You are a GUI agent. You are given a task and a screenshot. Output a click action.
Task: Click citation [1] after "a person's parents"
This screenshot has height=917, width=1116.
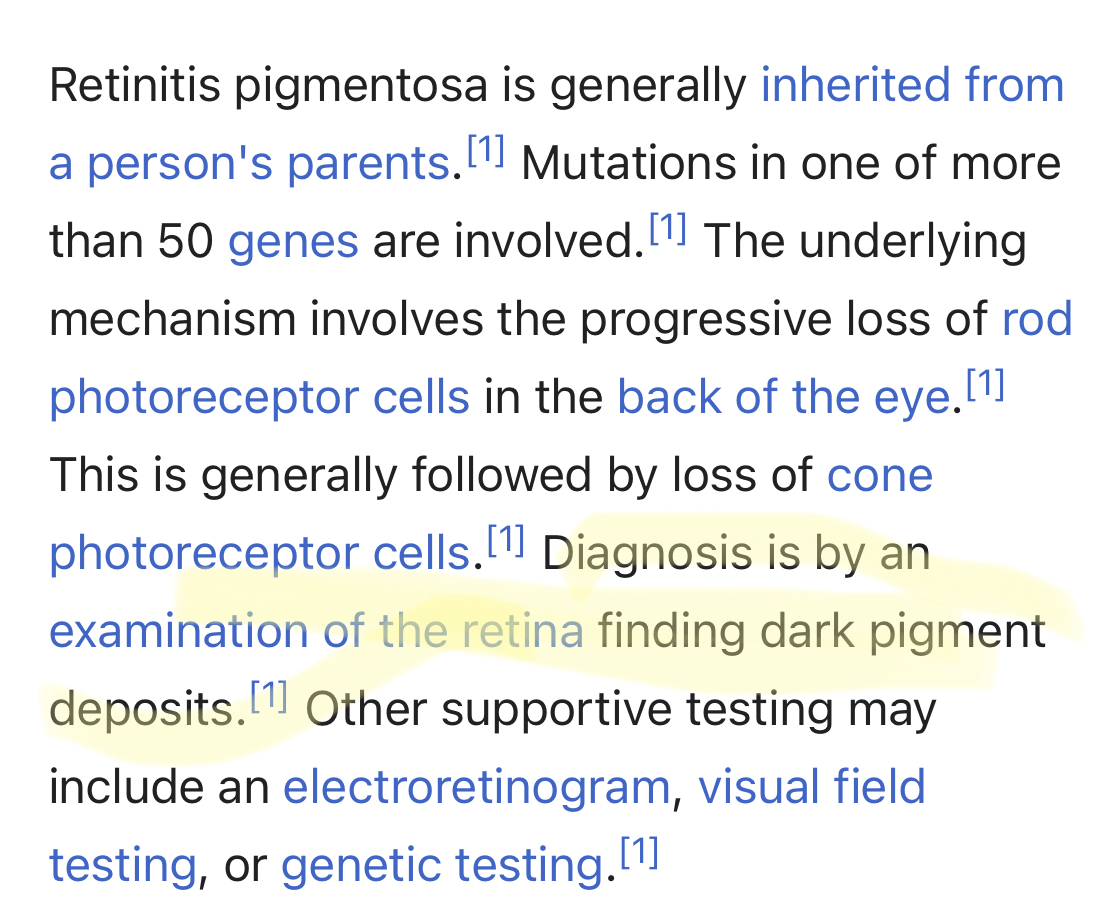486,150
